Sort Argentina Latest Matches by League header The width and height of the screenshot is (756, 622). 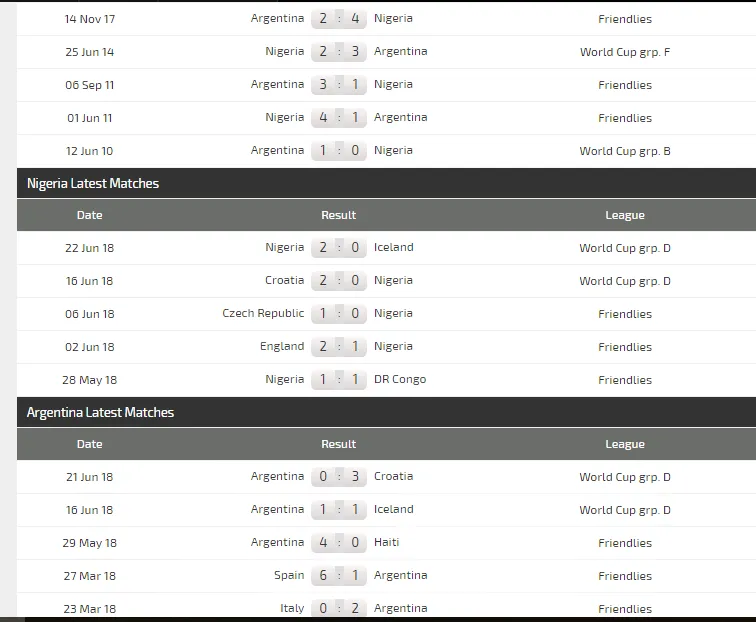tap(625, 444)
